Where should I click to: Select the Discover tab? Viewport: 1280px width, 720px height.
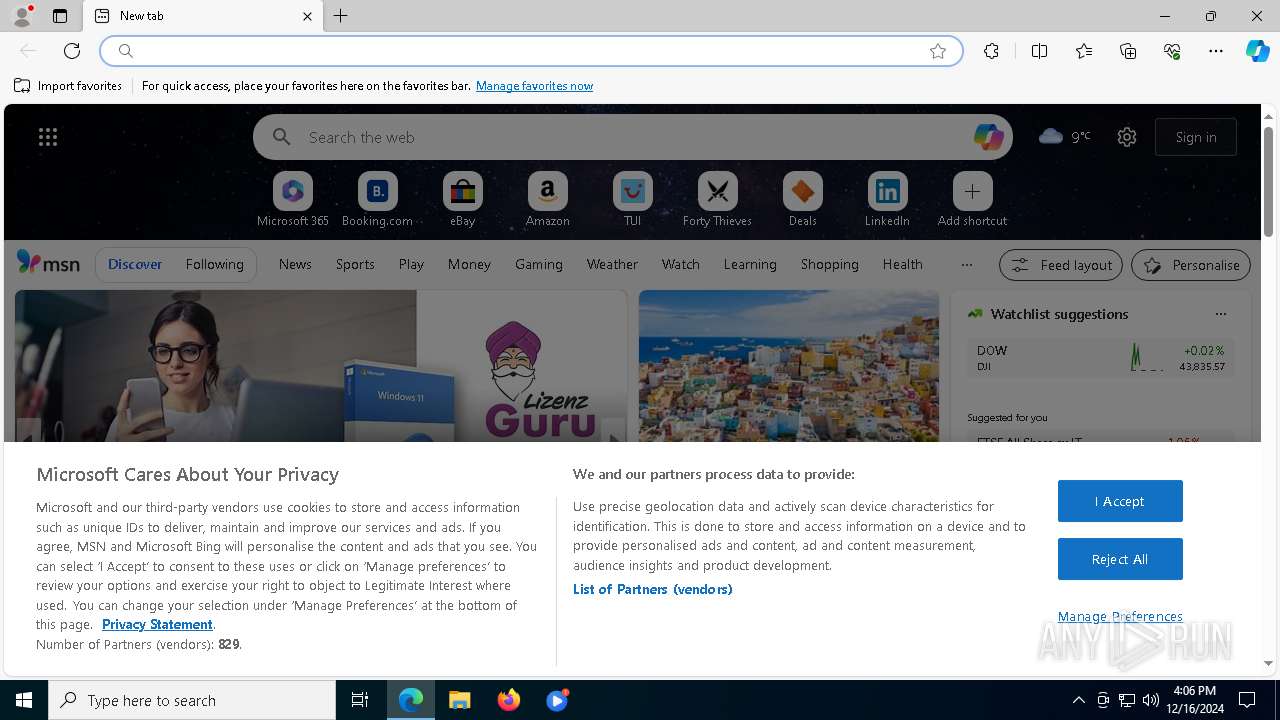[x=135, y=264]
